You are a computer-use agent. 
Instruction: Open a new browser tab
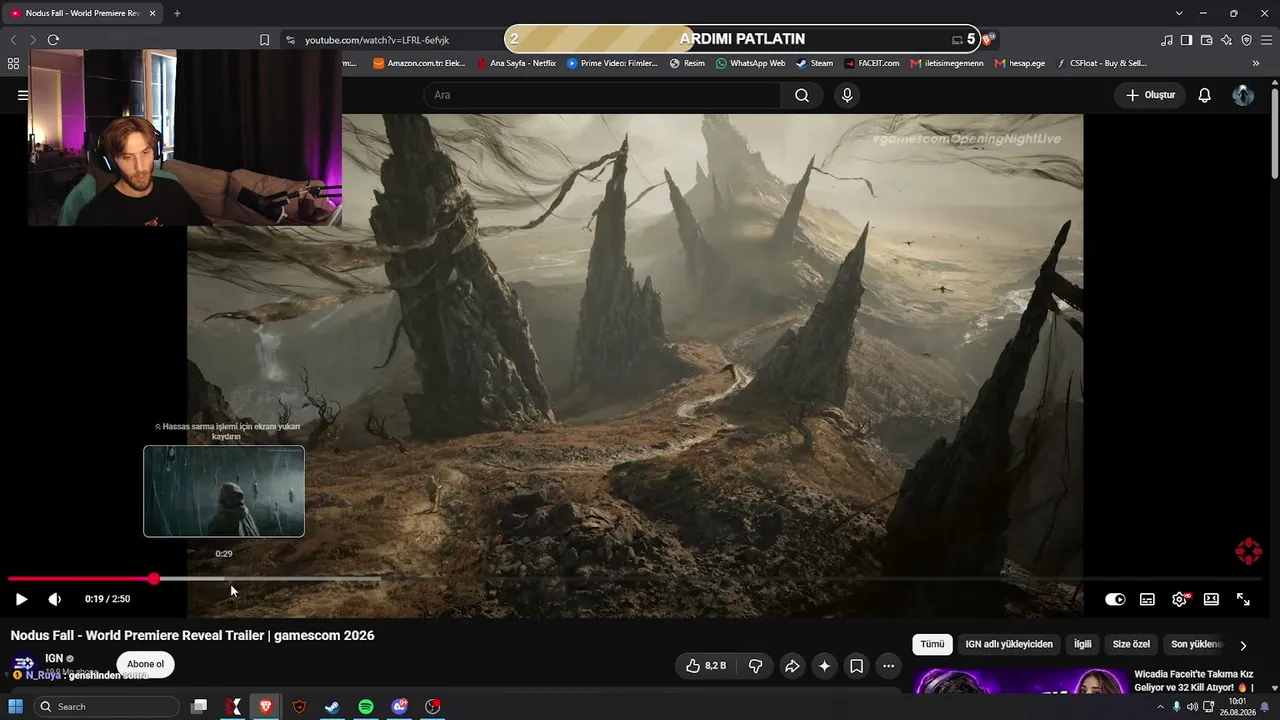177,13
